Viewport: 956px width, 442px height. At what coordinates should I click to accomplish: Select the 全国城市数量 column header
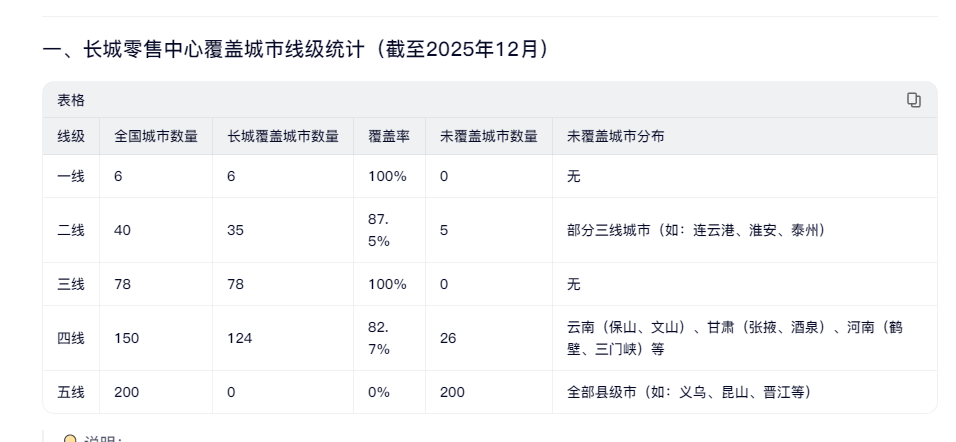click(x=156, y=136)
